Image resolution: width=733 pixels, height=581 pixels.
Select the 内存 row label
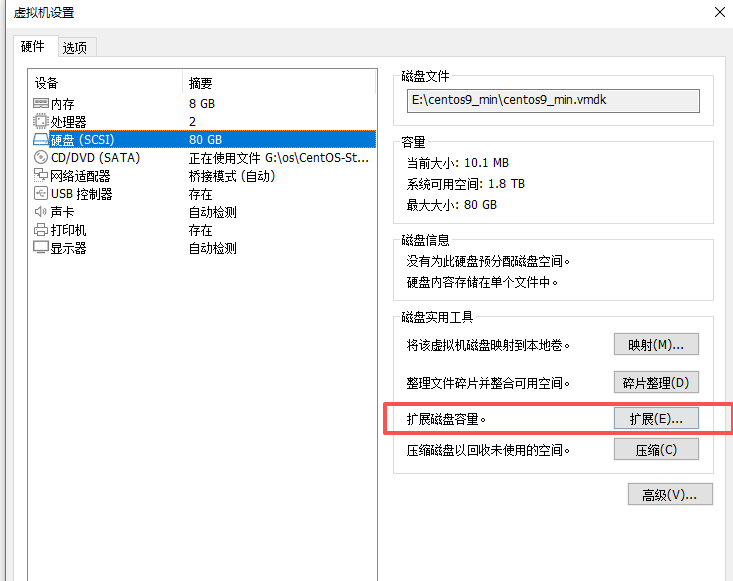click(63, 104)
